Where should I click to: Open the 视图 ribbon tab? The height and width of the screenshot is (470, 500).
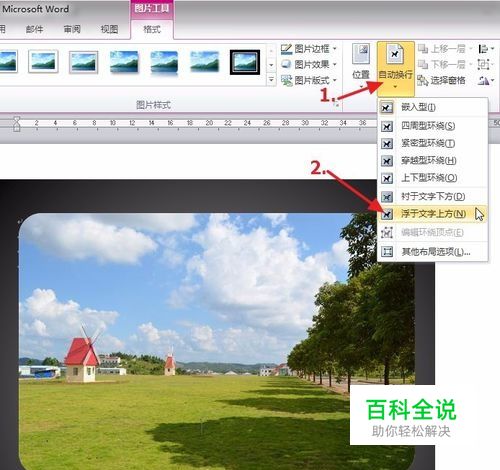109,29
